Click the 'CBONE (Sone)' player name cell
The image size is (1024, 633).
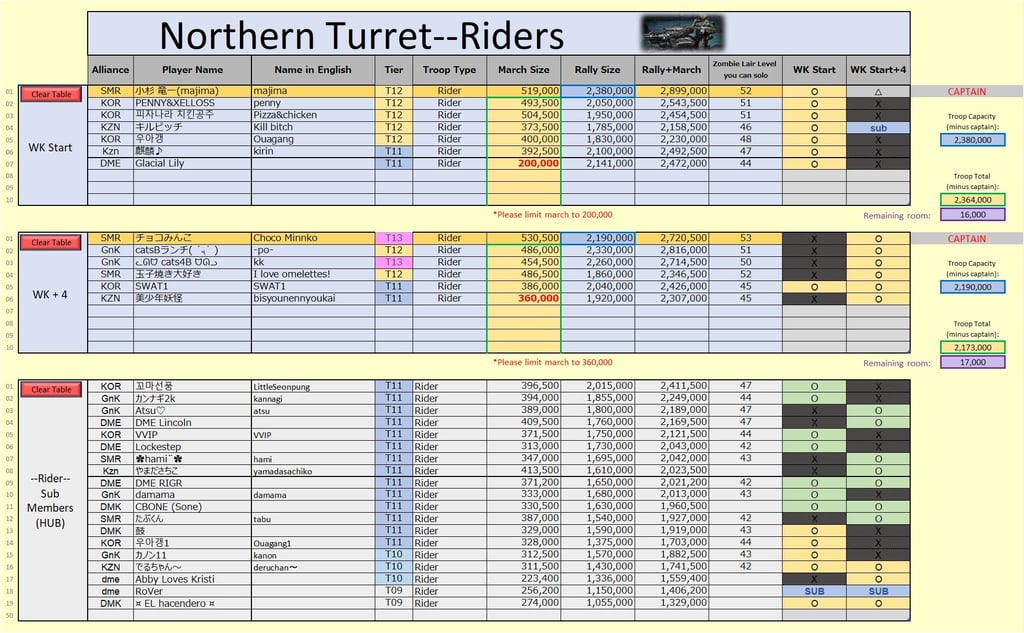point(192,507)
